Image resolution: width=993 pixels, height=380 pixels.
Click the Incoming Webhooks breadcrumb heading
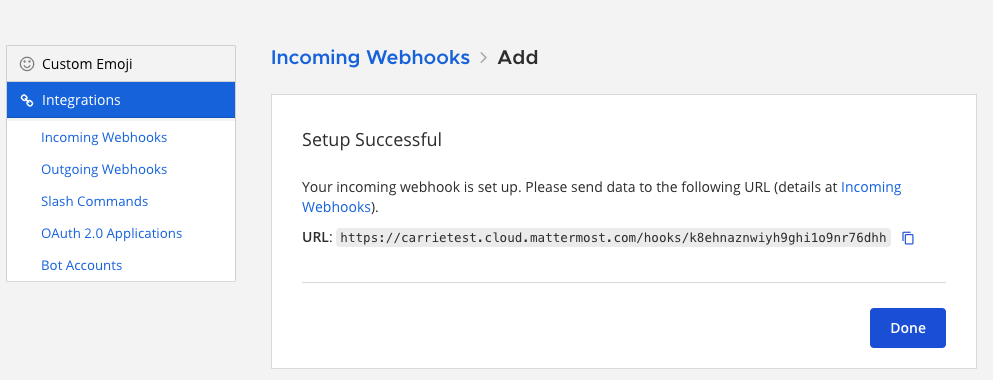tap(370, 58)
